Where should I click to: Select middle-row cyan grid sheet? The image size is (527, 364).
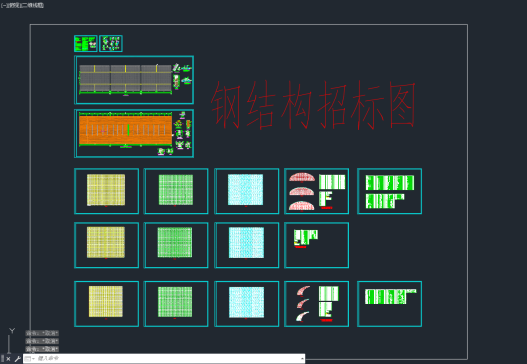(x=247, y=245)
